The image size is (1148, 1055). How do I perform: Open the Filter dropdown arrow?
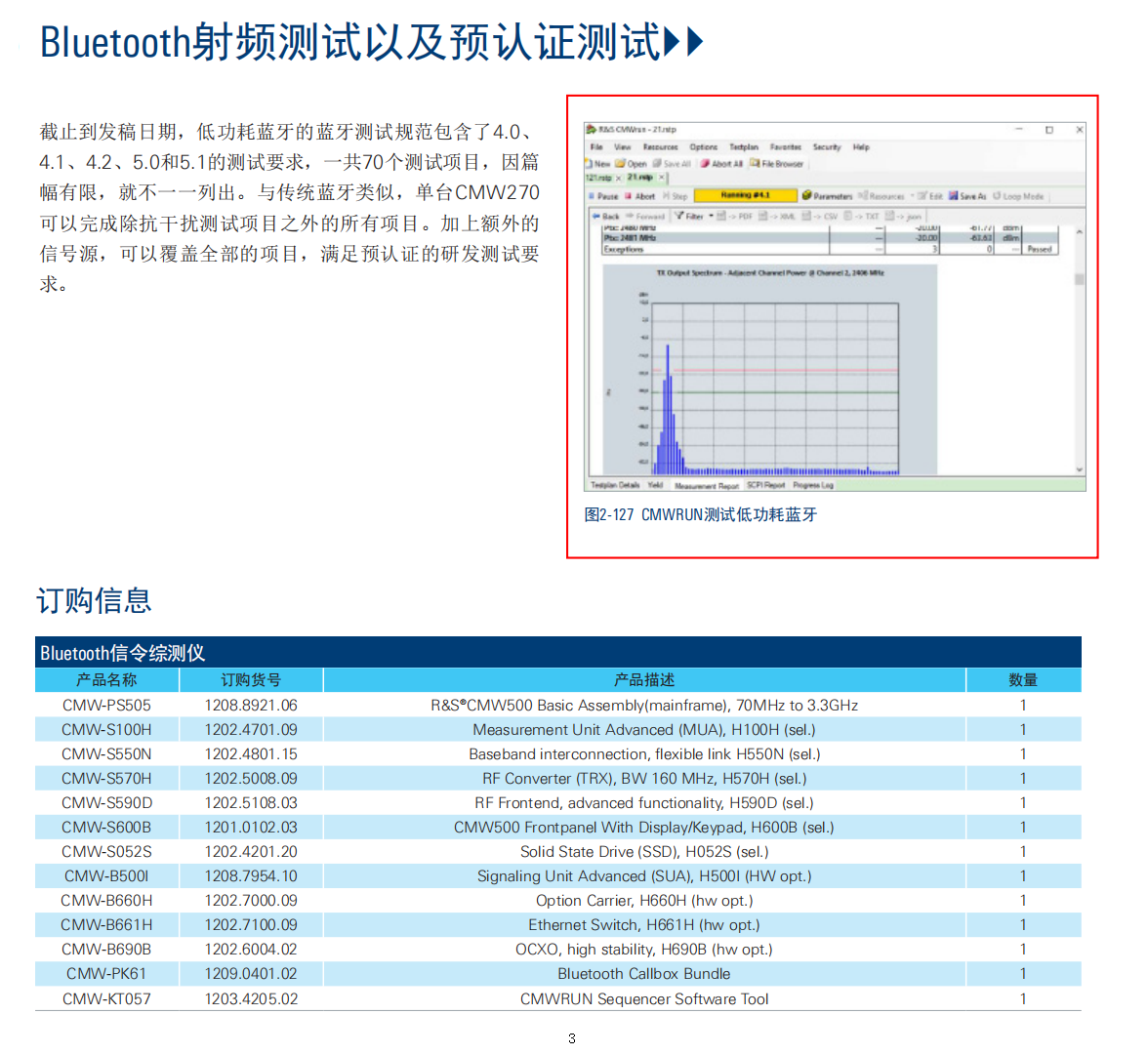[x=711, y=216]
